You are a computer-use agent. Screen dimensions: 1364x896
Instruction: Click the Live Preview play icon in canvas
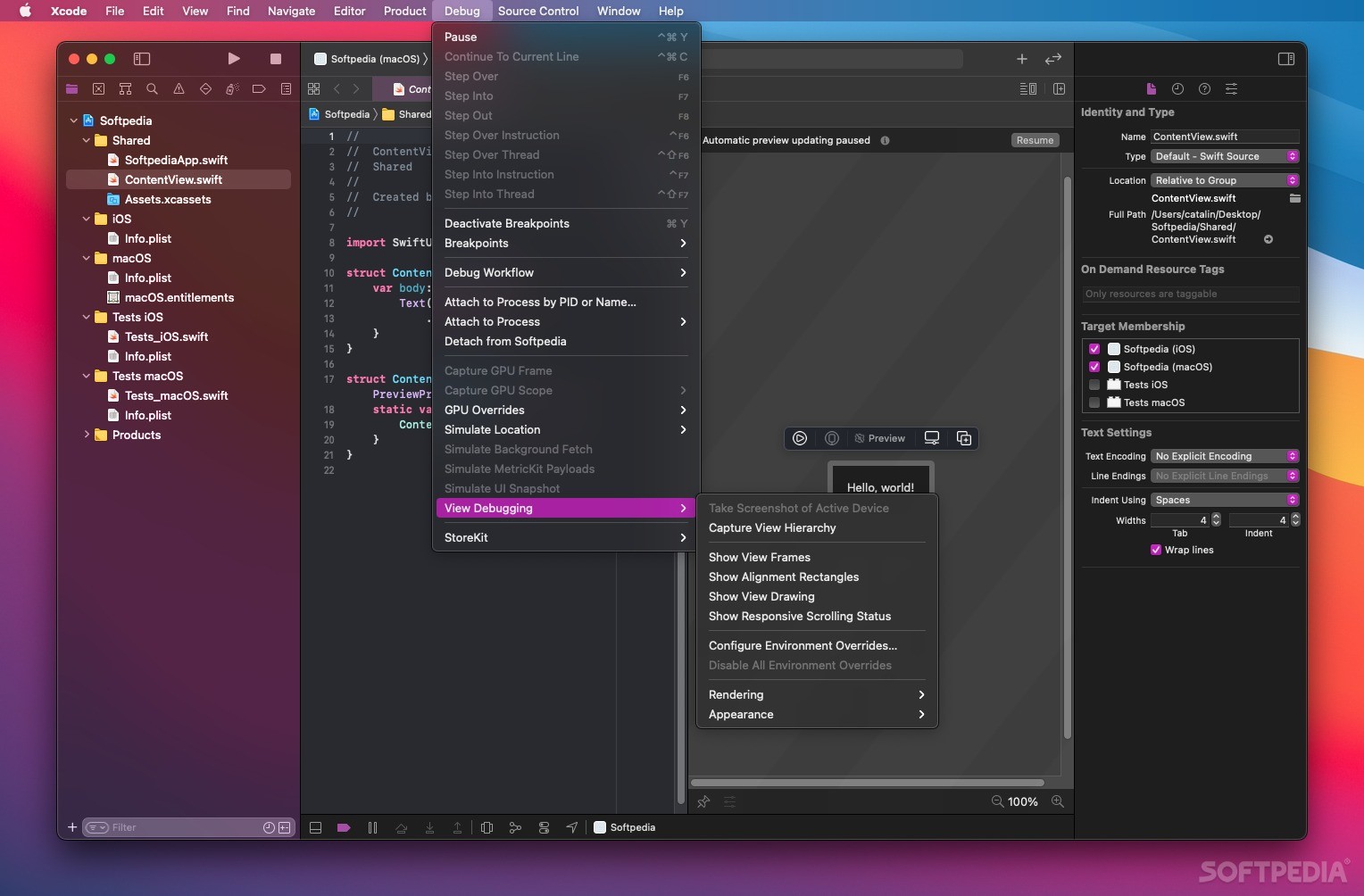click(x=800, y=438)
